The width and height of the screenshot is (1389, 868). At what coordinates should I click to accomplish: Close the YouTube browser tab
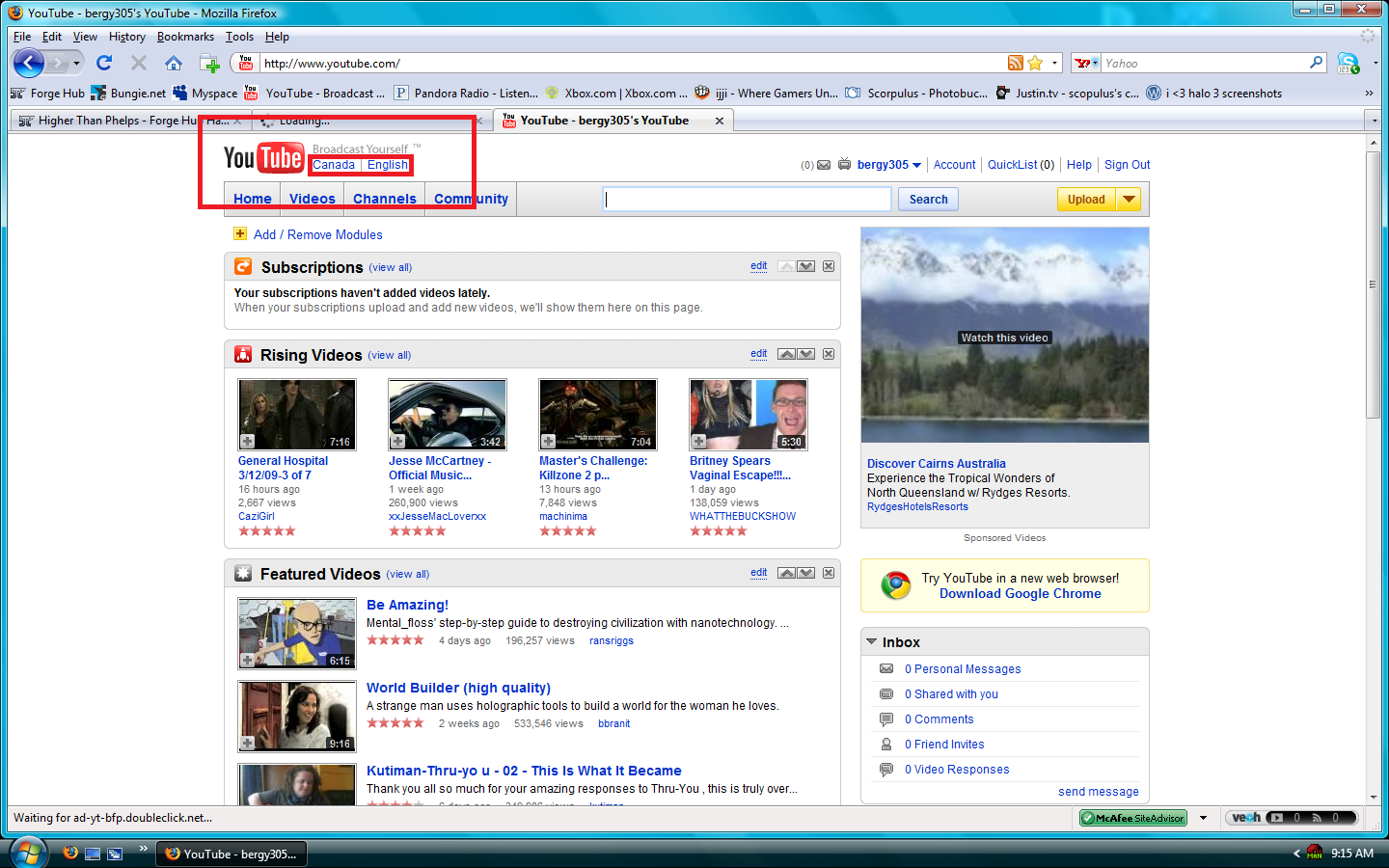pyautogui.click(x=719, y=121)
